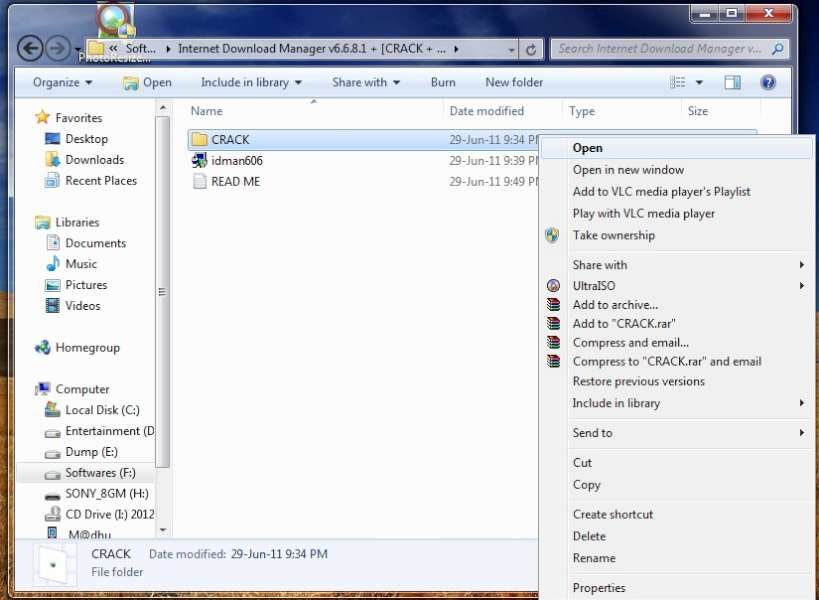This screenshot has height=600, width=819.
Task: Select the CRACK folder icon
Action: [x=200, y=139]
